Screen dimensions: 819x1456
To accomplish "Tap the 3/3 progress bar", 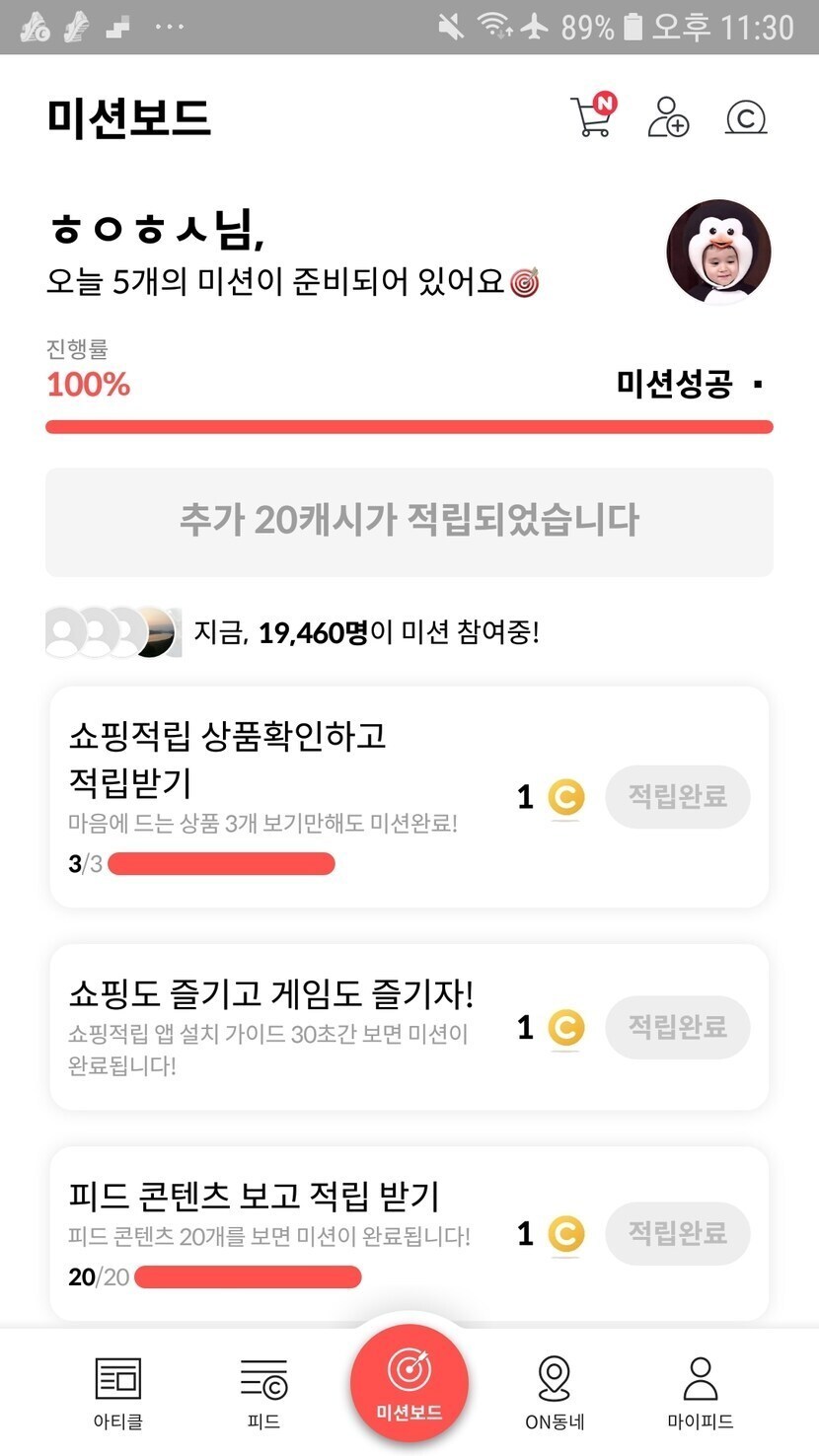I will [221, 865].
